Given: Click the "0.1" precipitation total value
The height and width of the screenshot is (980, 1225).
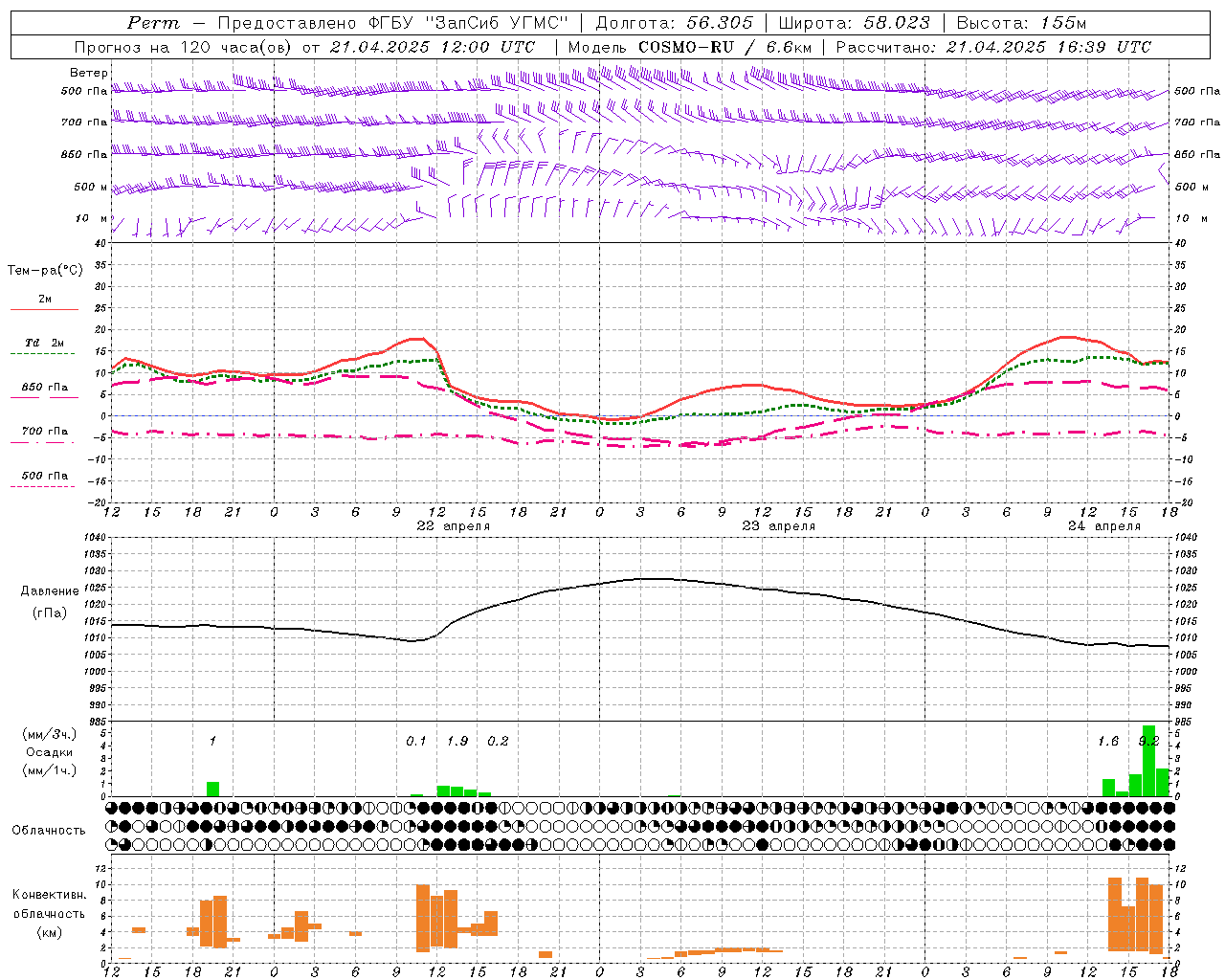Looking at the screenshot, I should point(416,741).
